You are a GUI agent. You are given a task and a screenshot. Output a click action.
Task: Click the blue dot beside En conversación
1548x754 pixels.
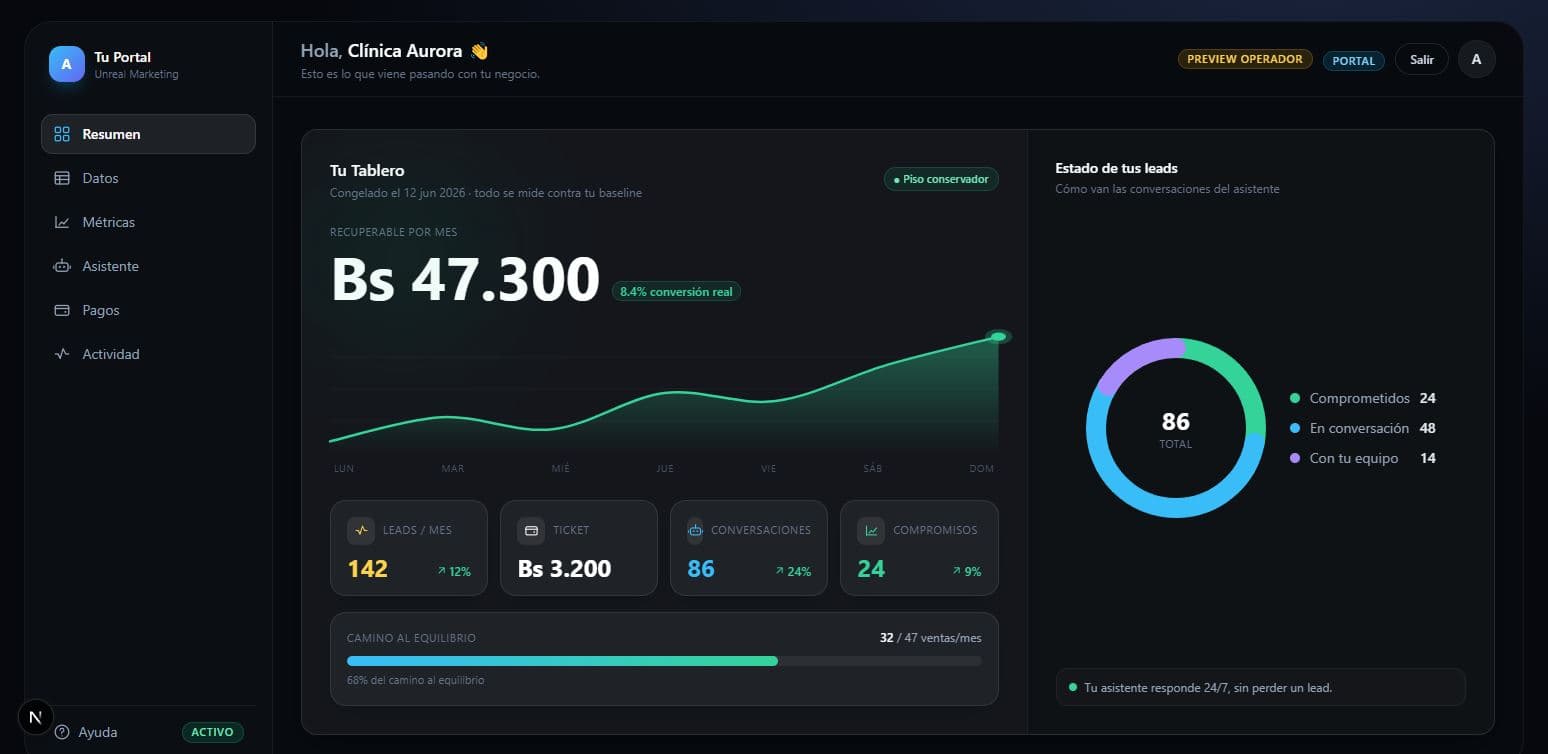click(x=1295, y=428)
